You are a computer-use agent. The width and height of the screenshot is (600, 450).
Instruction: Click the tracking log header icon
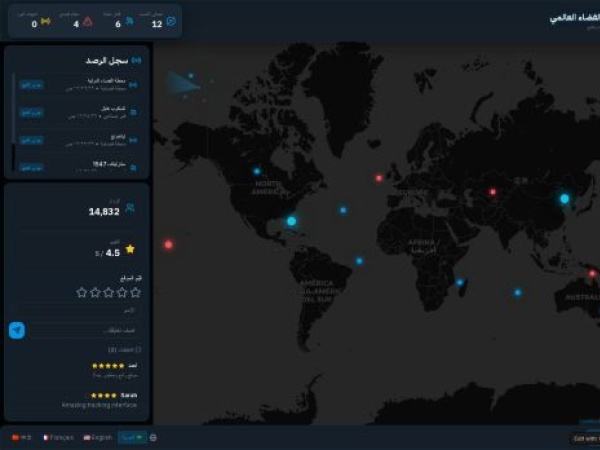136,61
